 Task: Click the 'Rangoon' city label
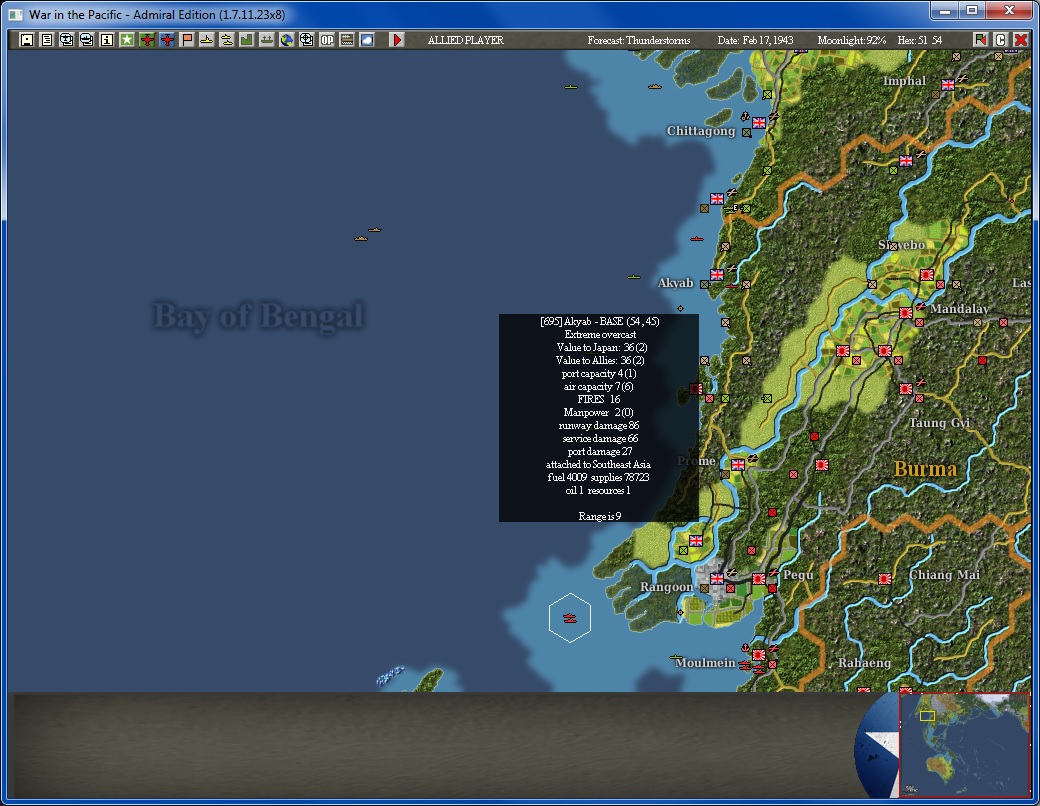(667, 586)
